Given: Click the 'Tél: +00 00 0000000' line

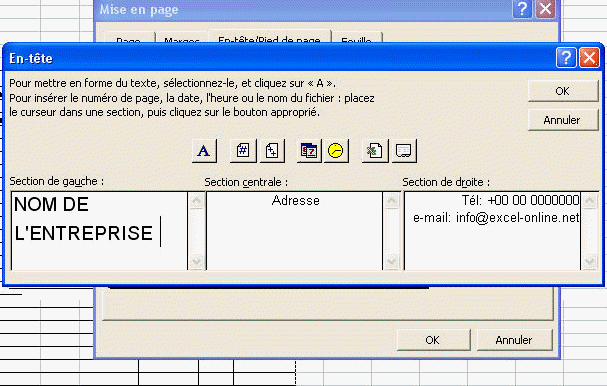Looking at the screenshot, I should tap(520, 200).
